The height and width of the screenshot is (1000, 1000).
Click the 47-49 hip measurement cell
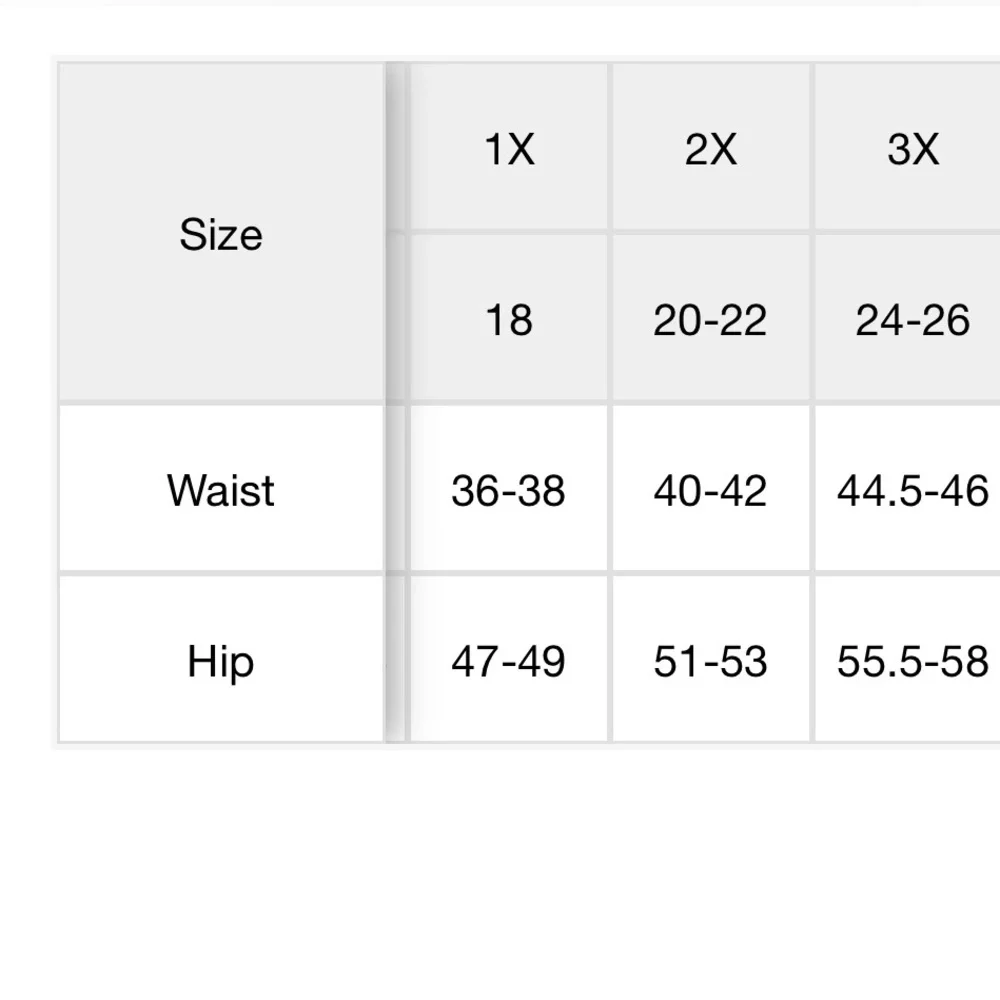tap(509, 661)
